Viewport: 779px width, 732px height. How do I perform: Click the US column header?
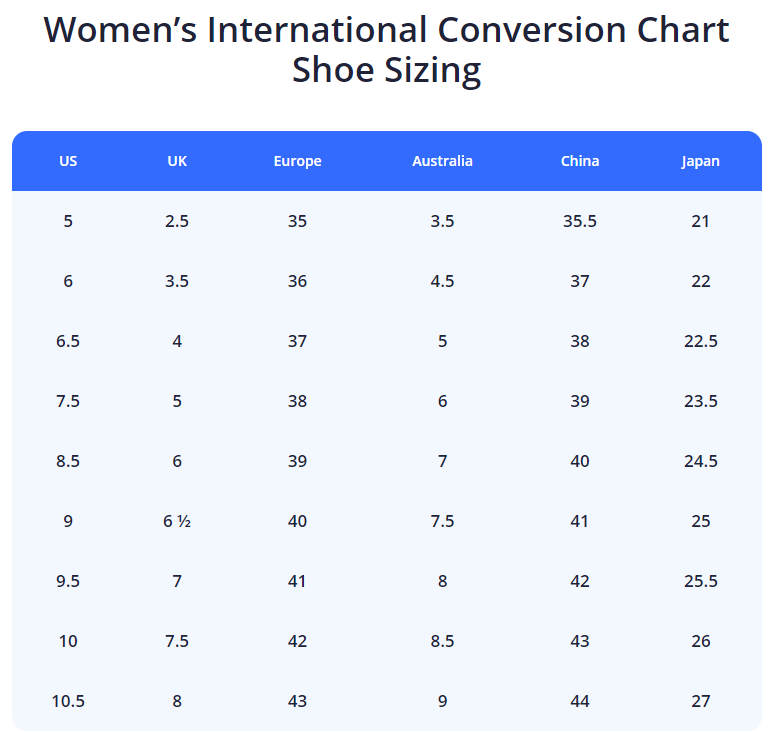[68, 161]
